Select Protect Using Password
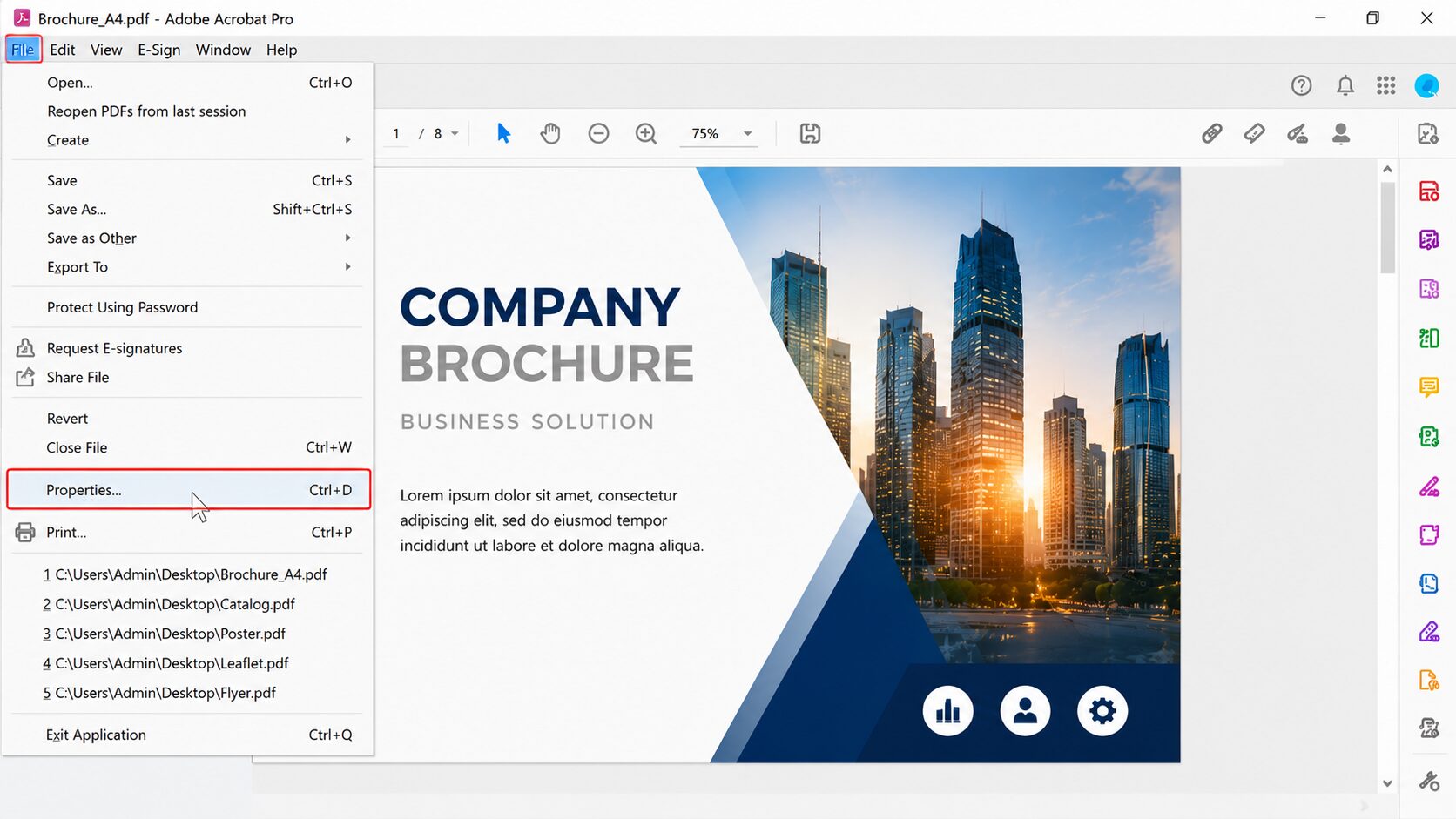 tap(187, 307)
